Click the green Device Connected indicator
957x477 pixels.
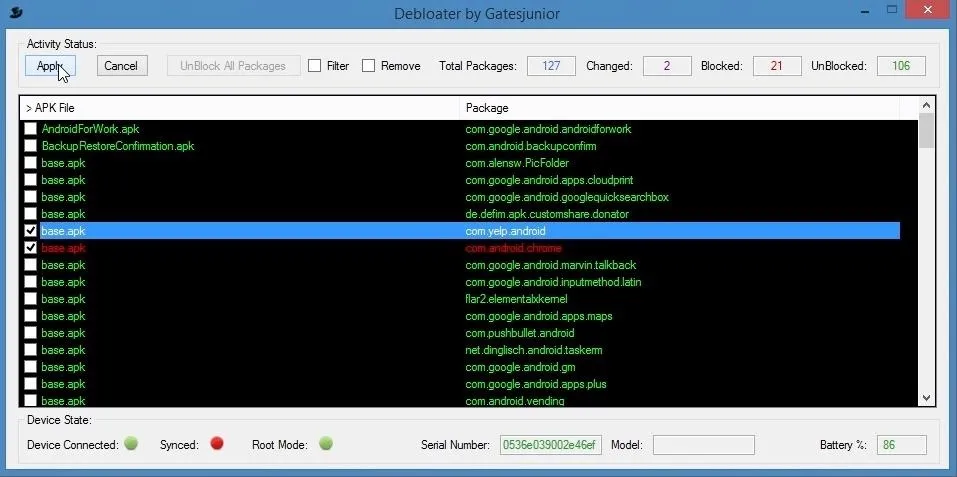[x=131, y=443]
